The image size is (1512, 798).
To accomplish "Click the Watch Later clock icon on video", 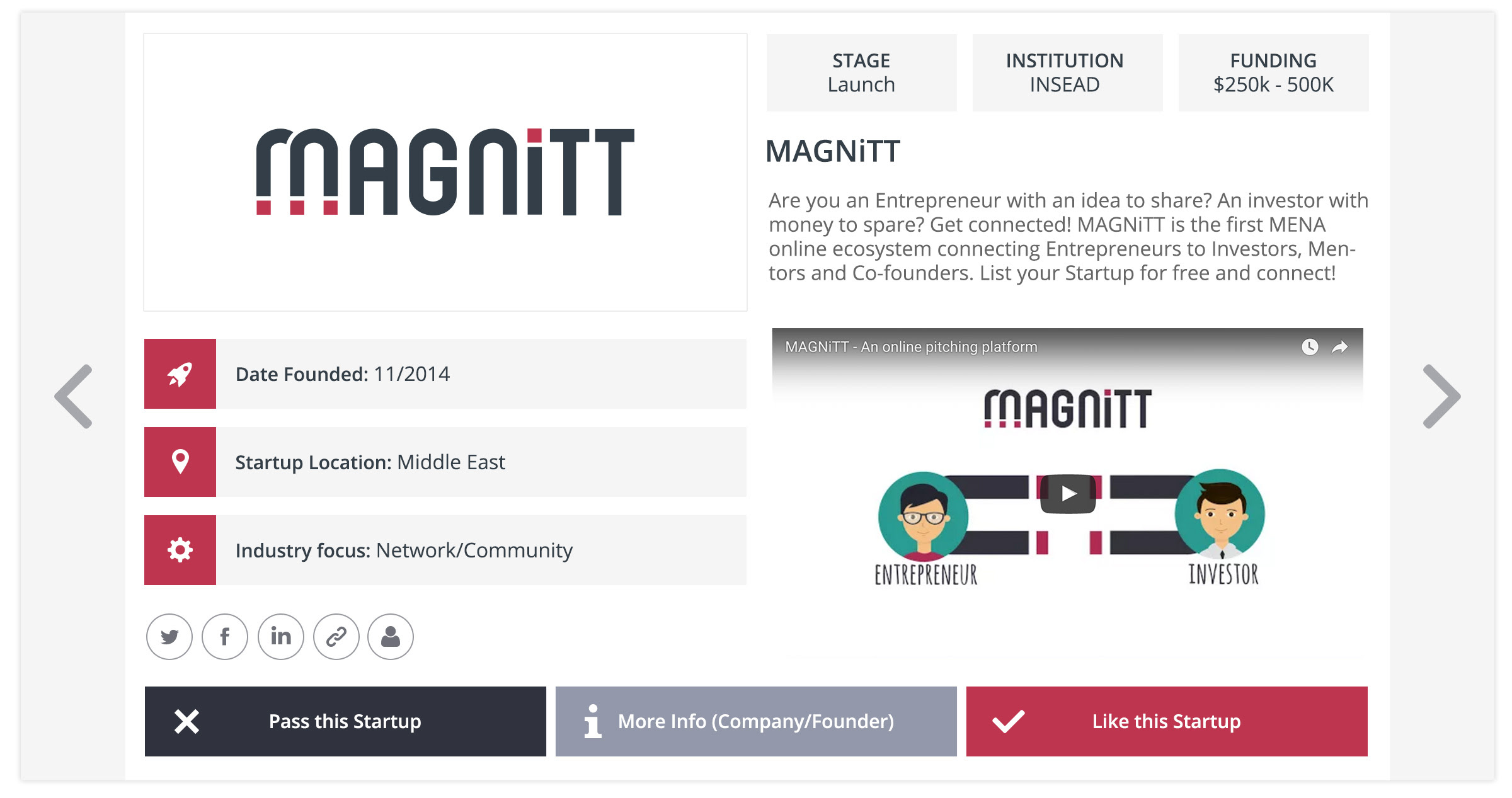I will tap(1310, 347).
